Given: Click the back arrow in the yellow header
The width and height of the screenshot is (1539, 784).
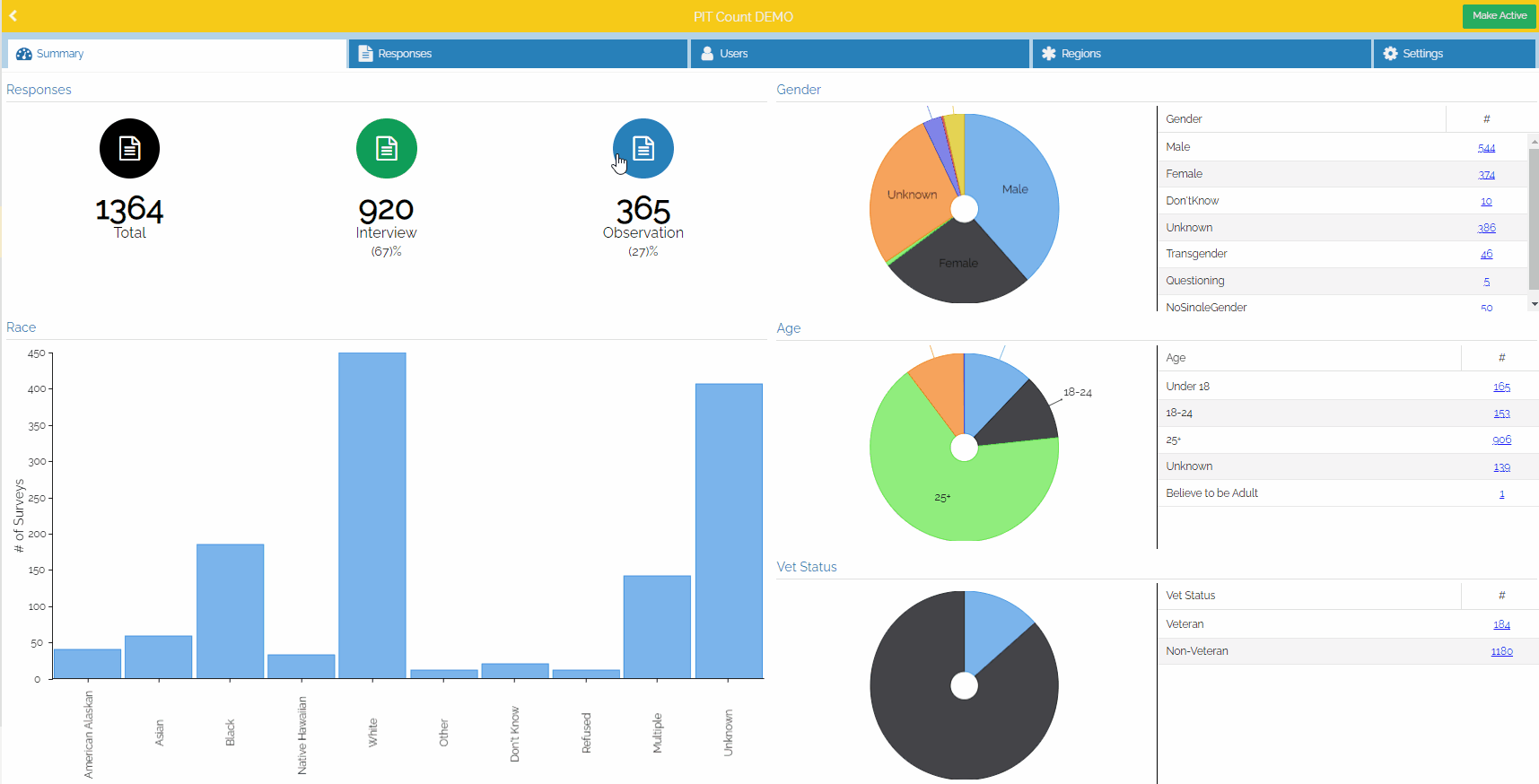Looking at the screenshot, I should [13, 15].
